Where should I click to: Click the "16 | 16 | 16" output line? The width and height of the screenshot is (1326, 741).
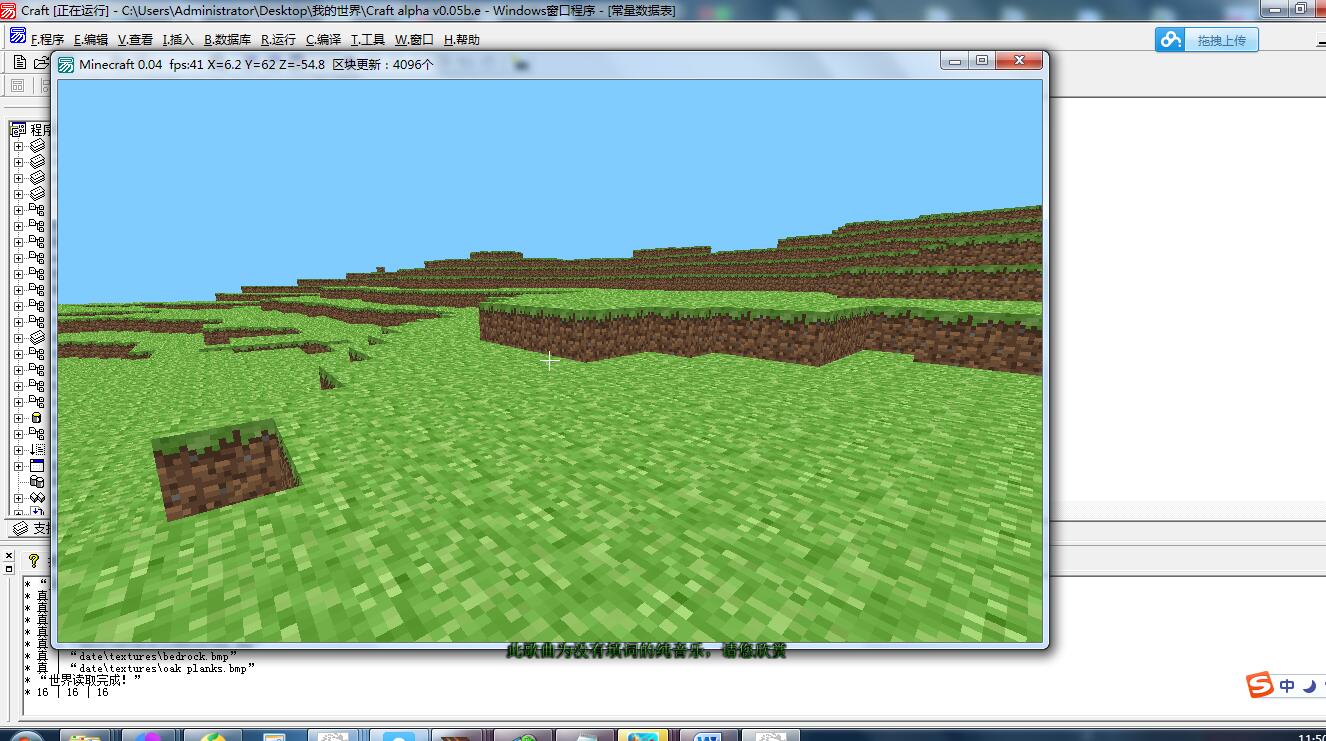72,692
